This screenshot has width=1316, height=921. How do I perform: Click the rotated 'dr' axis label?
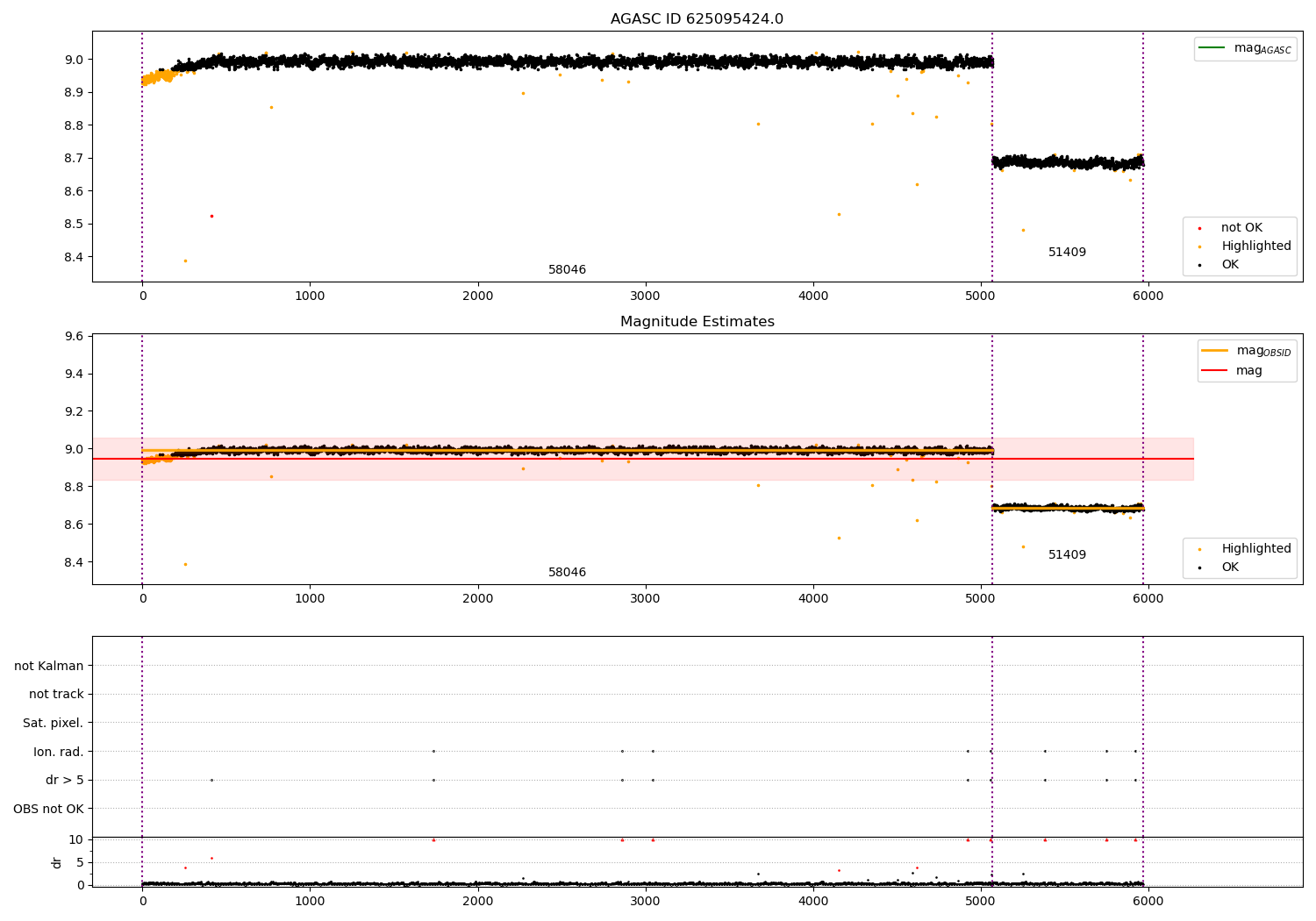(57, 862)
